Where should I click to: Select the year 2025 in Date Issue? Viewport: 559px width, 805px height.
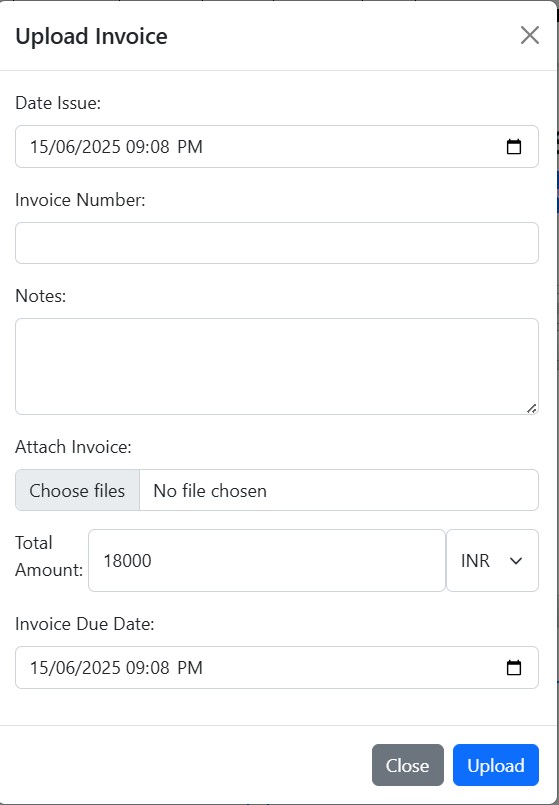click(x=101, y=147)
